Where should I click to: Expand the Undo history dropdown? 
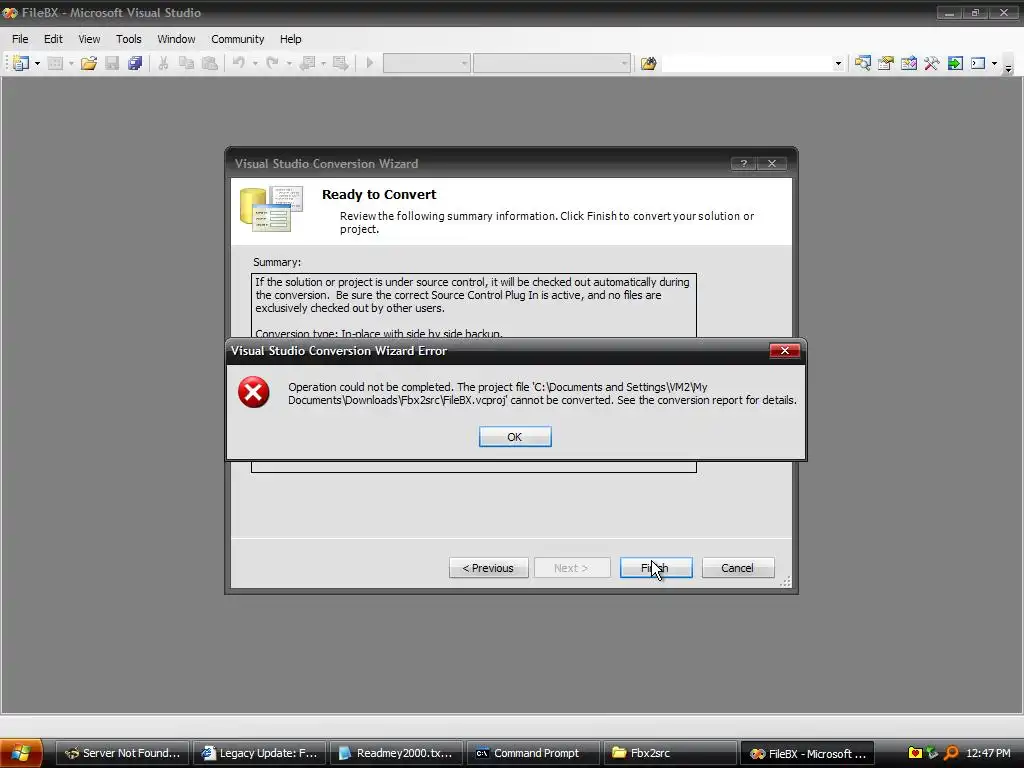click(255, 63)
